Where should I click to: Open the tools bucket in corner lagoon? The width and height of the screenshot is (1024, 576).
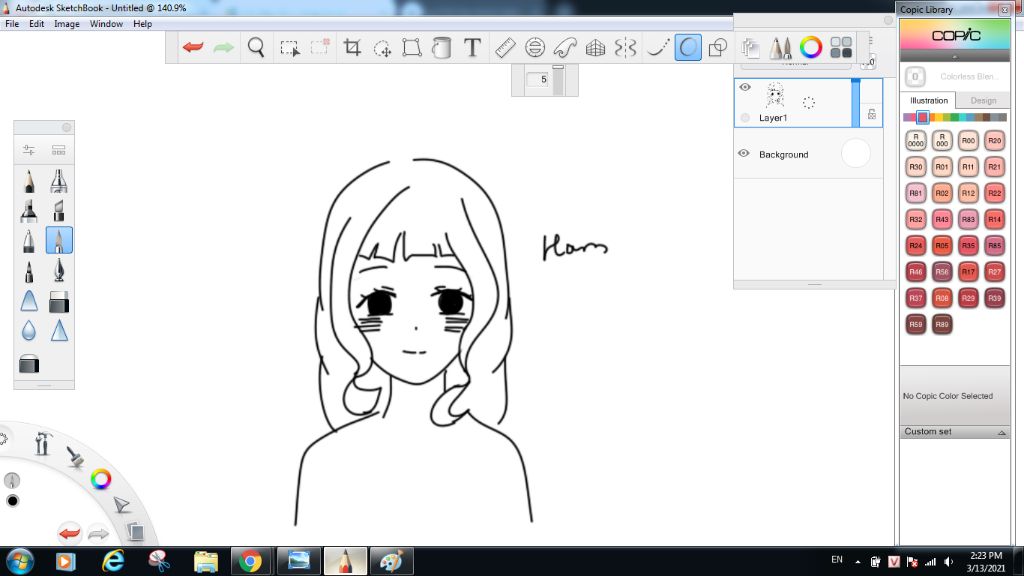[43, 443]
